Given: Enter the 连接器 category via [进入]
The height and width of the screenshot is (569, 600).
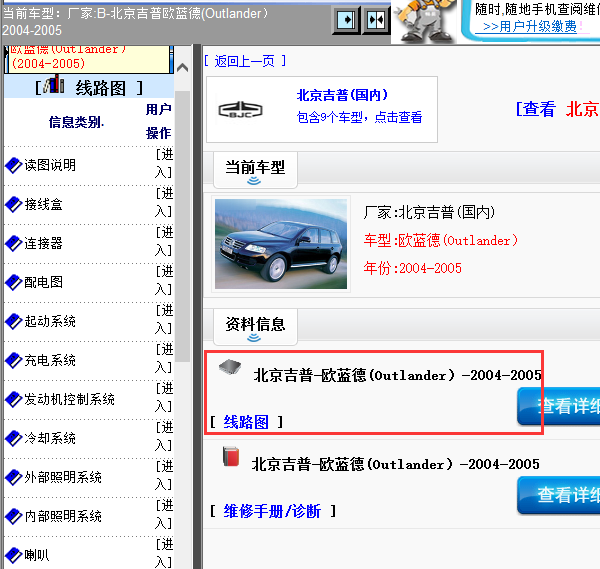Looking at the screenshot, I should [164, 242].
